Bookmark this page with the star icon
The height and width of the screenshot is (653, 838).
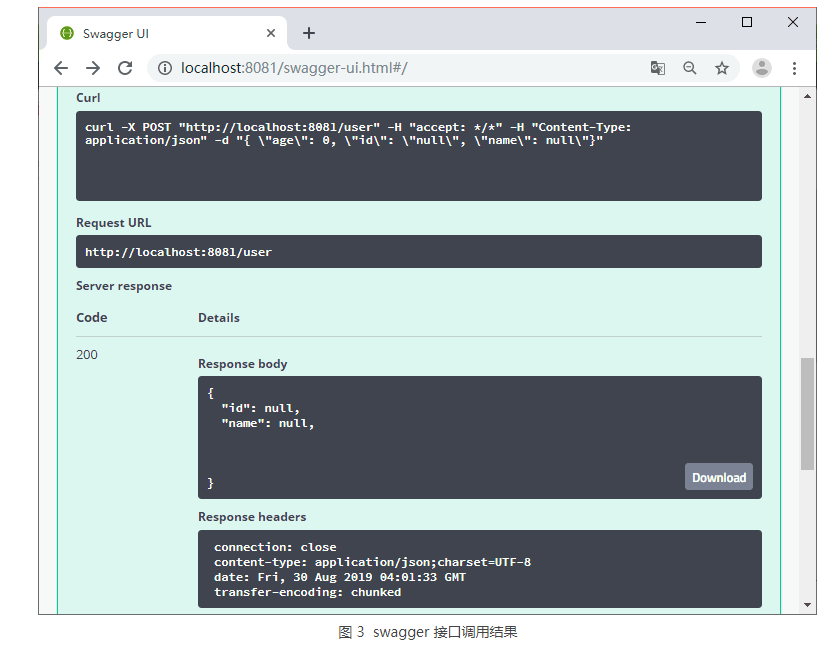point(721,68)
